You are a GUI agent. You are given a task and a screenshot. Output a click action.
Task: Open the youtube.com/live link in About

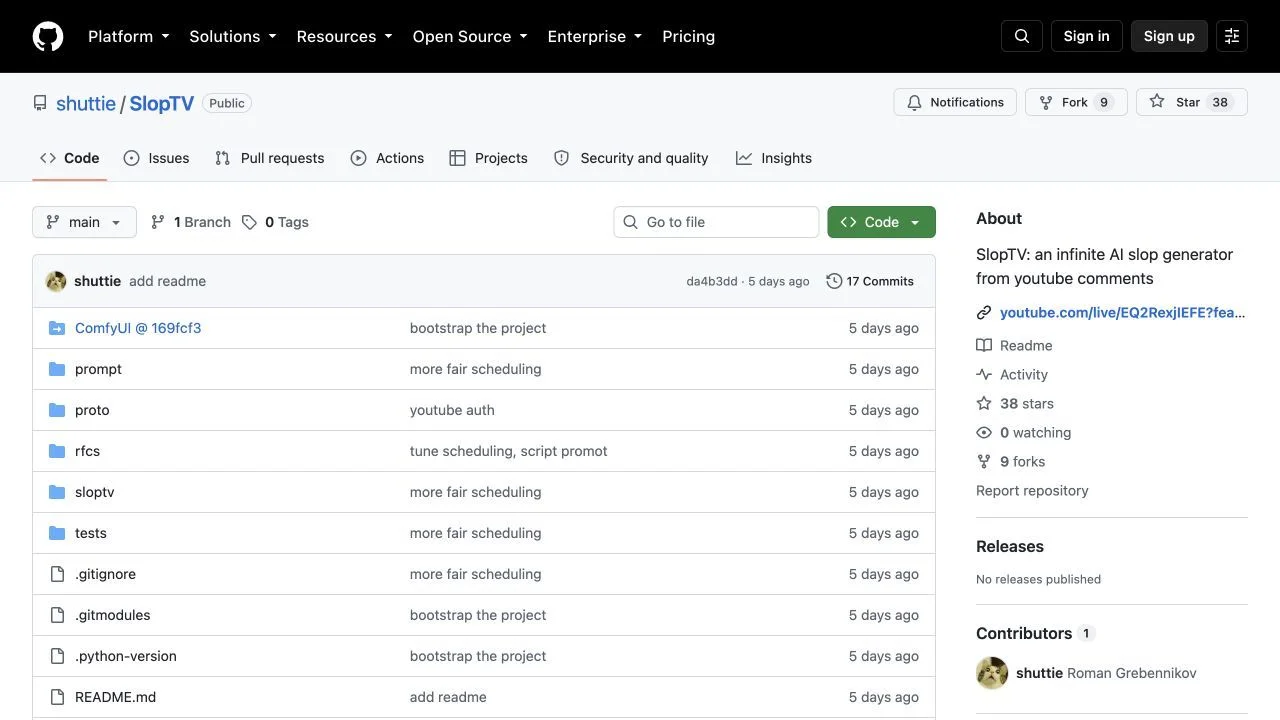1123,313
